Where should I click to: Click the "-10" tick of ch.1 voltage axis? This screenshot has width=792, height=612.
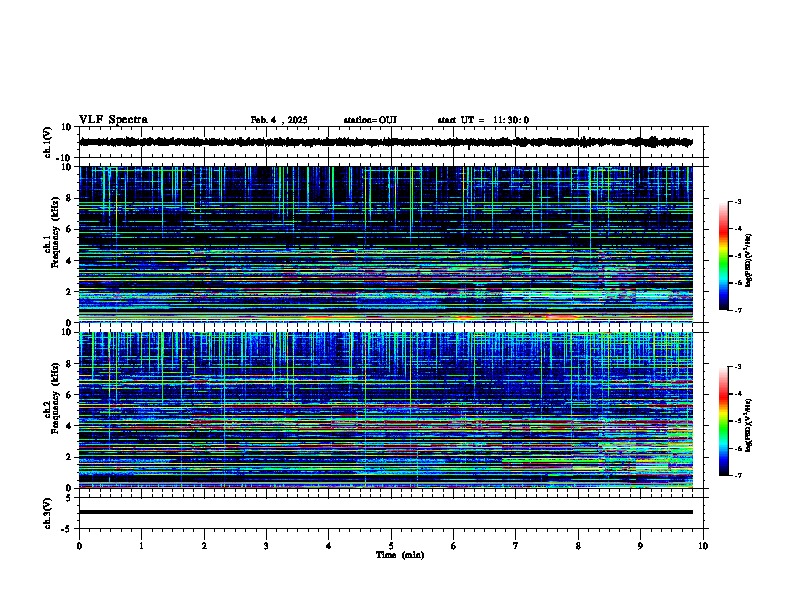click(65, 158)
